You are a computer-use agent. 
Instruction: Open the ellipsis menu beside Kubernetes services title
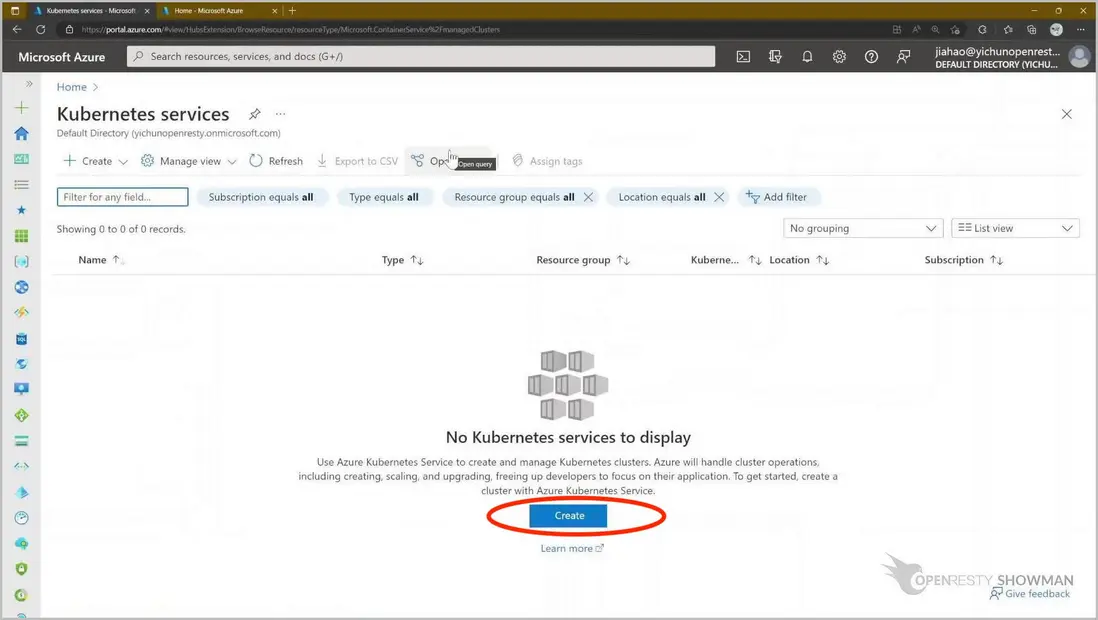tap(280, 113)
